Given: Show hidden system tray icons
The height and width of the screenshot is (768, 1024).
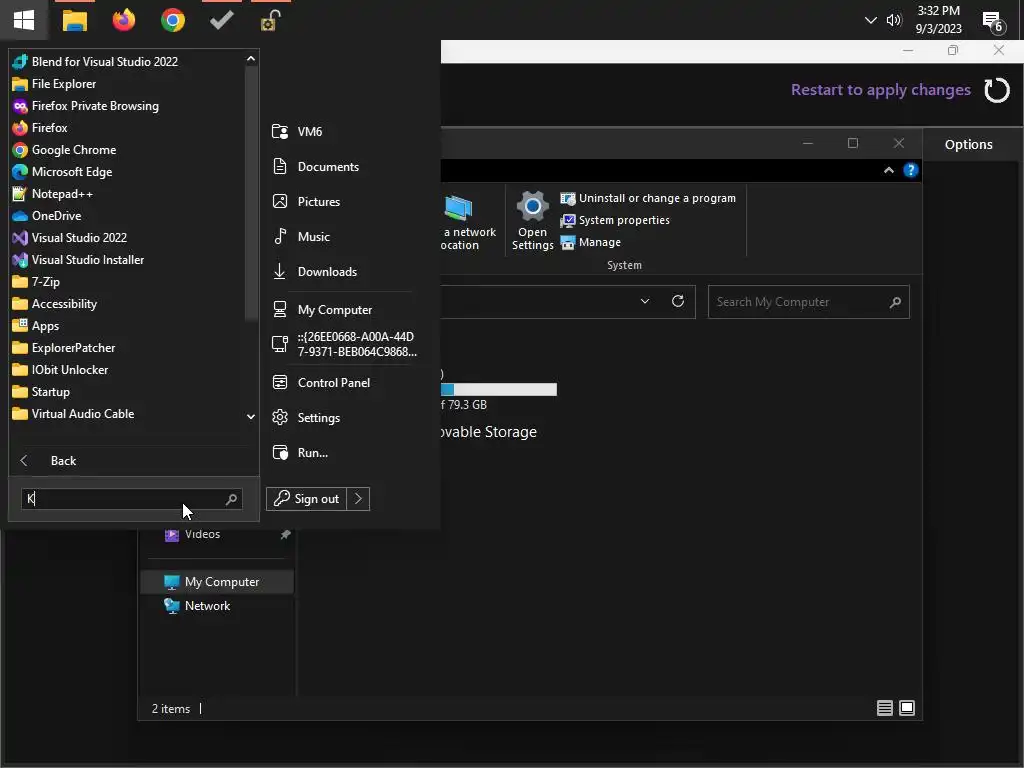Looking at the screenshot, I should tap(871, 20).
